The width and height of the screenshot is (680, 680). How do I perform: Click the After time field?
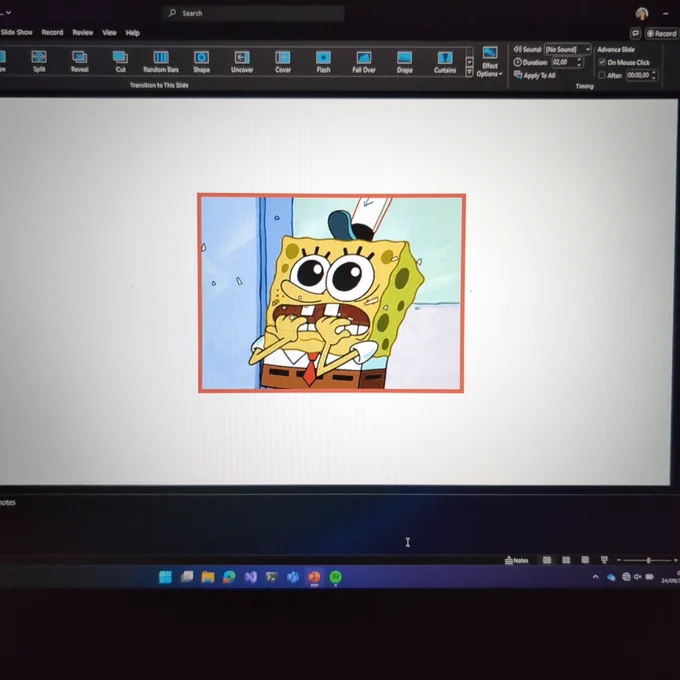638,75
